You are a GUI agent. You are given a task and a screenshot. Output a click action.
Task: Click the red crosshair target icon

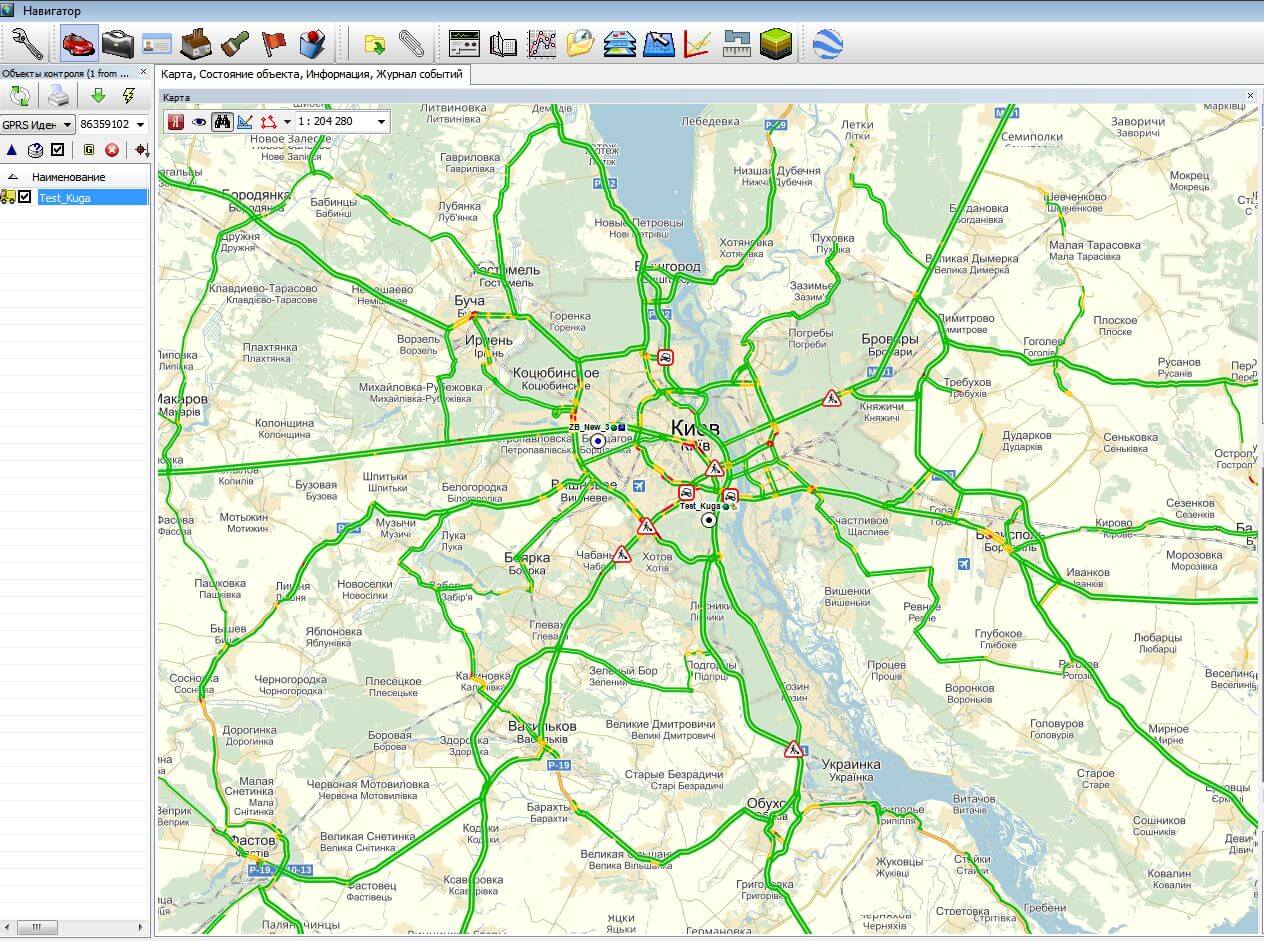tap(141, 150)
